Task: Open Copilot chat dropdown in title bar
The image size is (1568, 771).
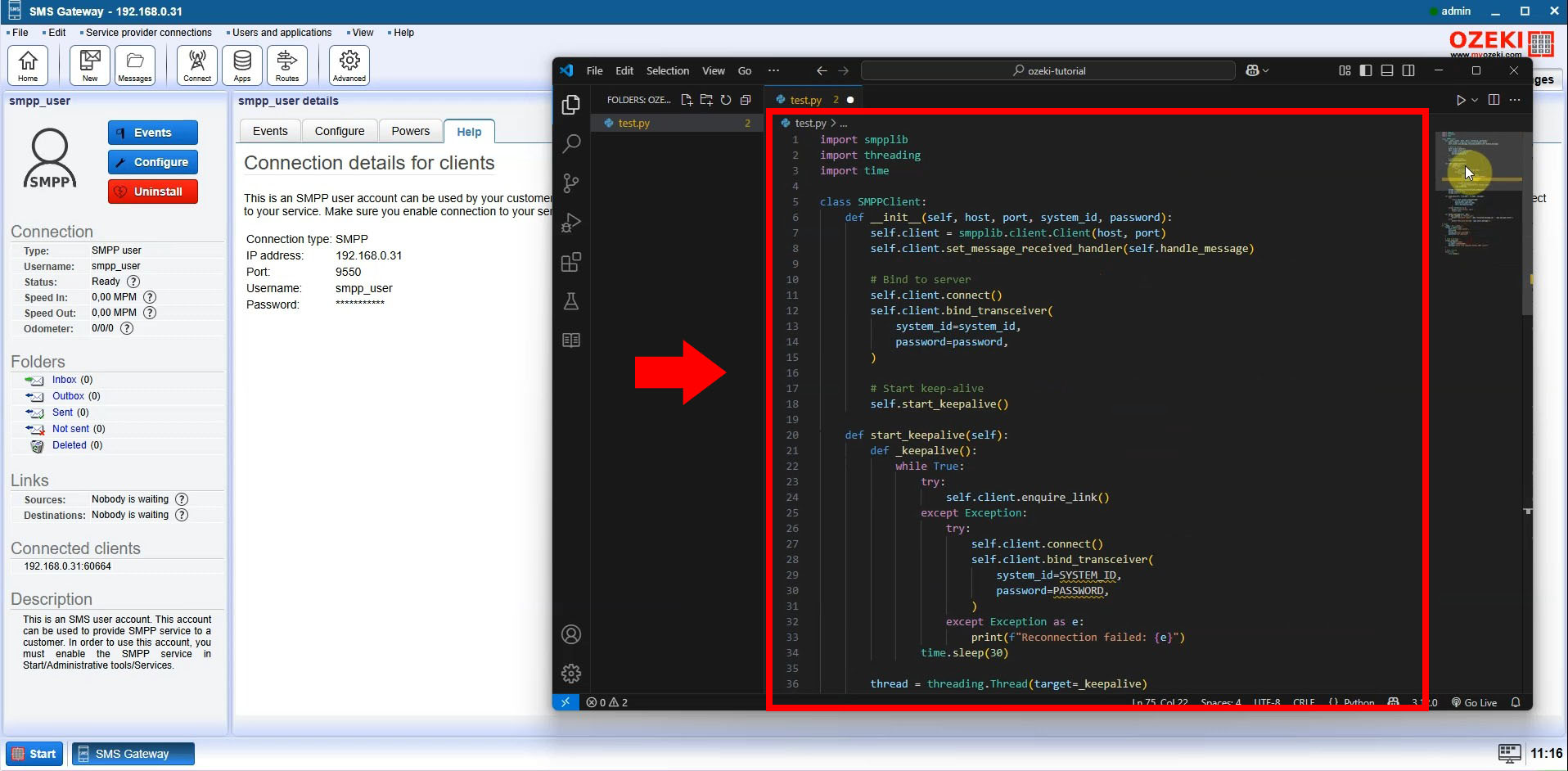Action: [x=1266, y=71]
